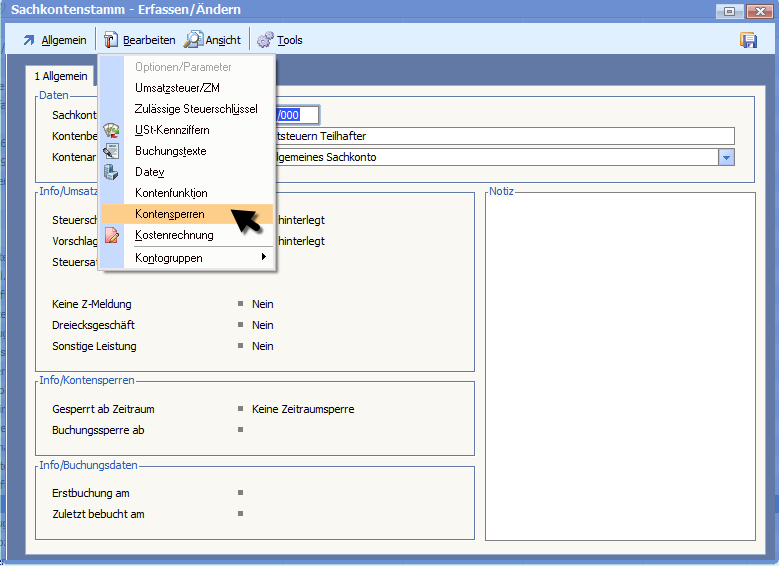Click the Datev menu icon
The height and width of the screenshot is (566, 779).
pyautogui.click(x=112, y=172)
